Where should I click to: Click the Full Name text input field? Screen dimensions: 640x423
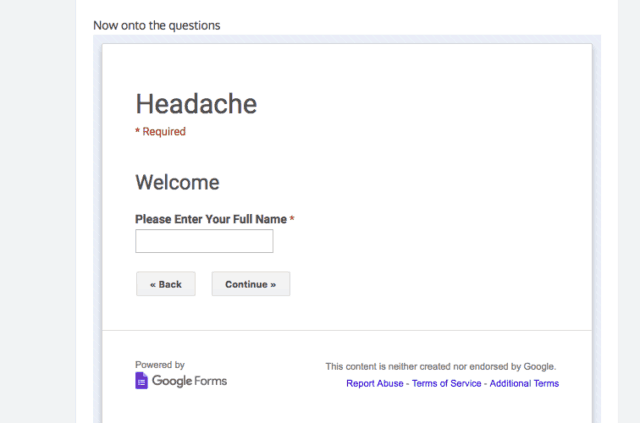(204, 241)
